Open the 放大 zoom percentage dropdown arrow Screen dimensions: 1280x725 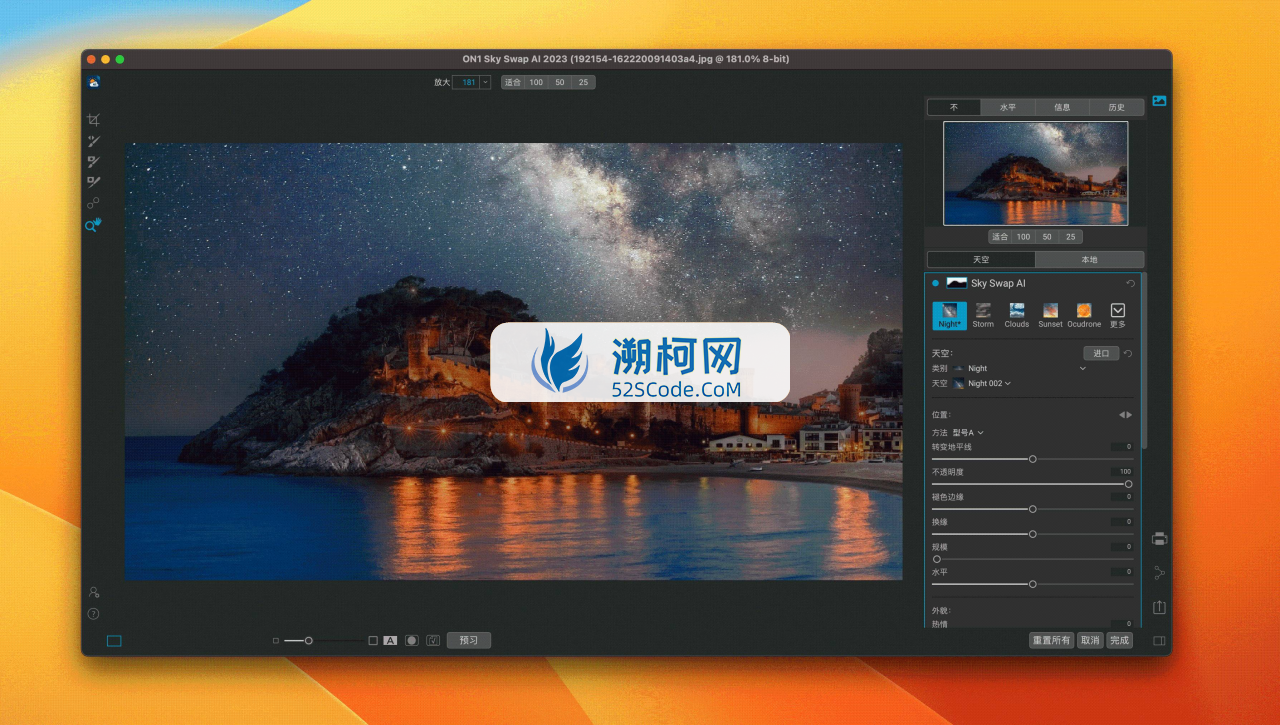tap(486, 82)
